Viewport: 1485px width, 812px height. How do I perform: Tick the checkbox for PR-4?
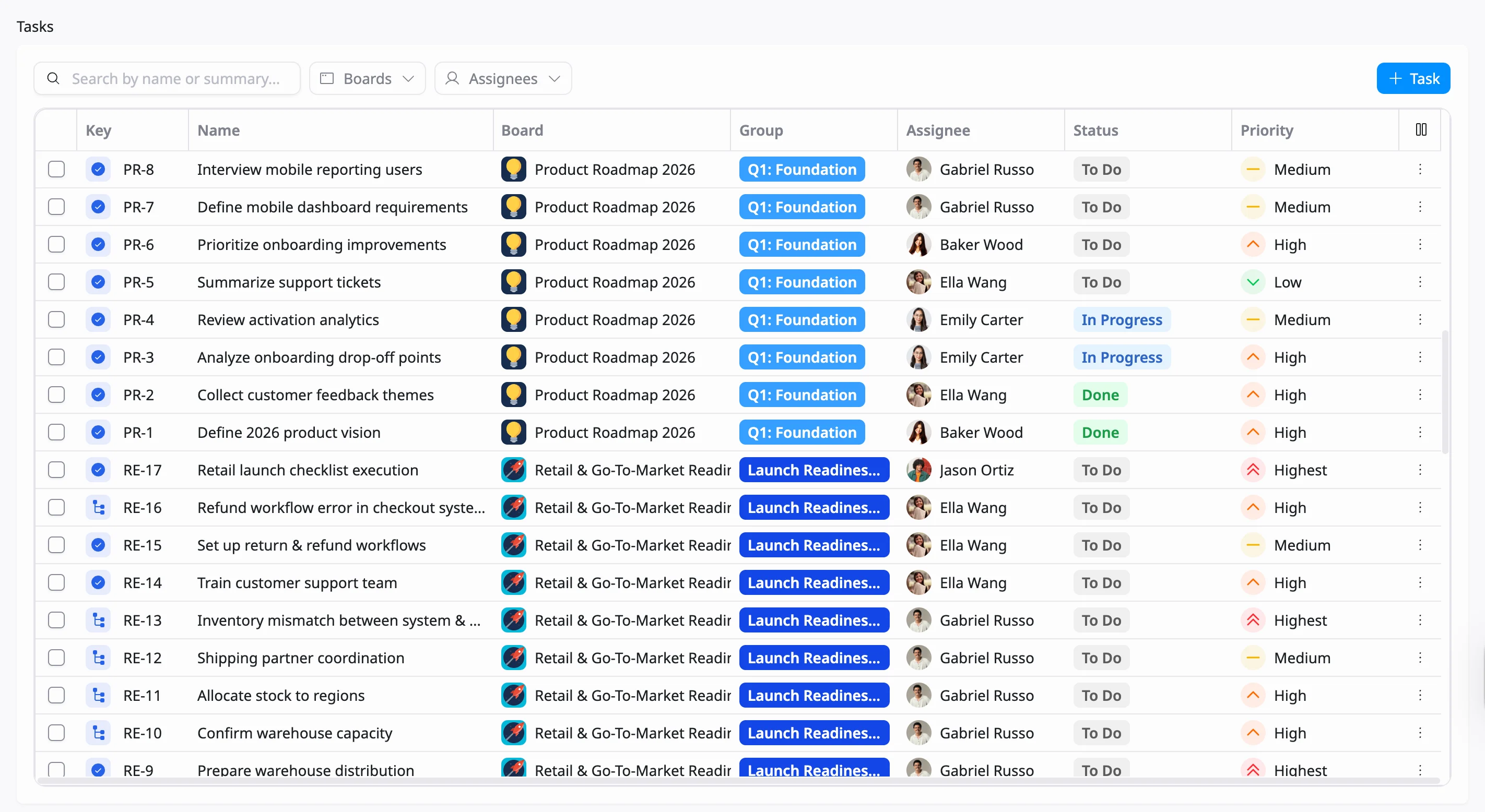(x=56, y=319)
